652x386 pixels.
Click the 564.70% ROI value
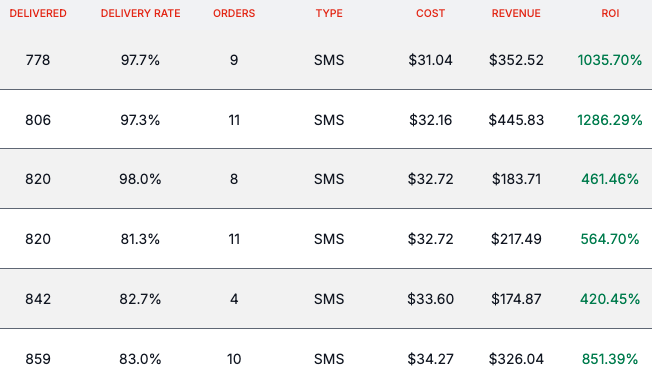point(610,239)
